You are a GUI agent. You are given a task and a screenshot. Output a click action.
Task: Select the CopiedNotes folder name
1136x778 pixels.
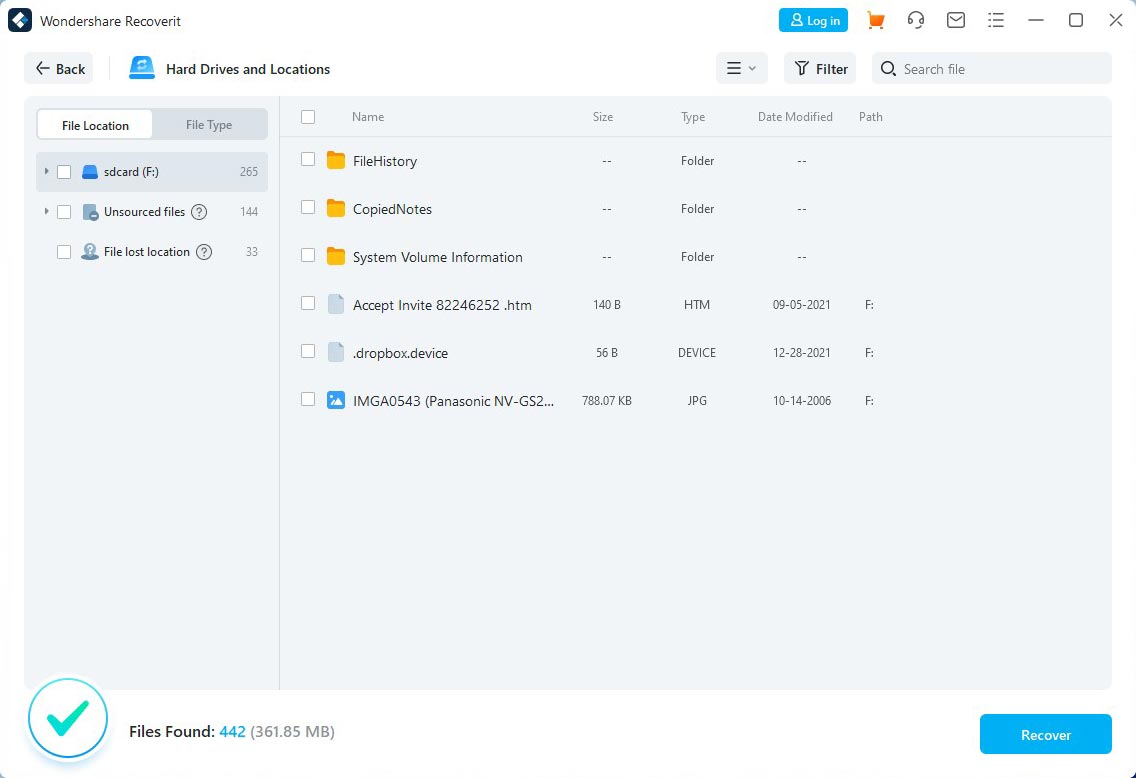pos(392,209)
